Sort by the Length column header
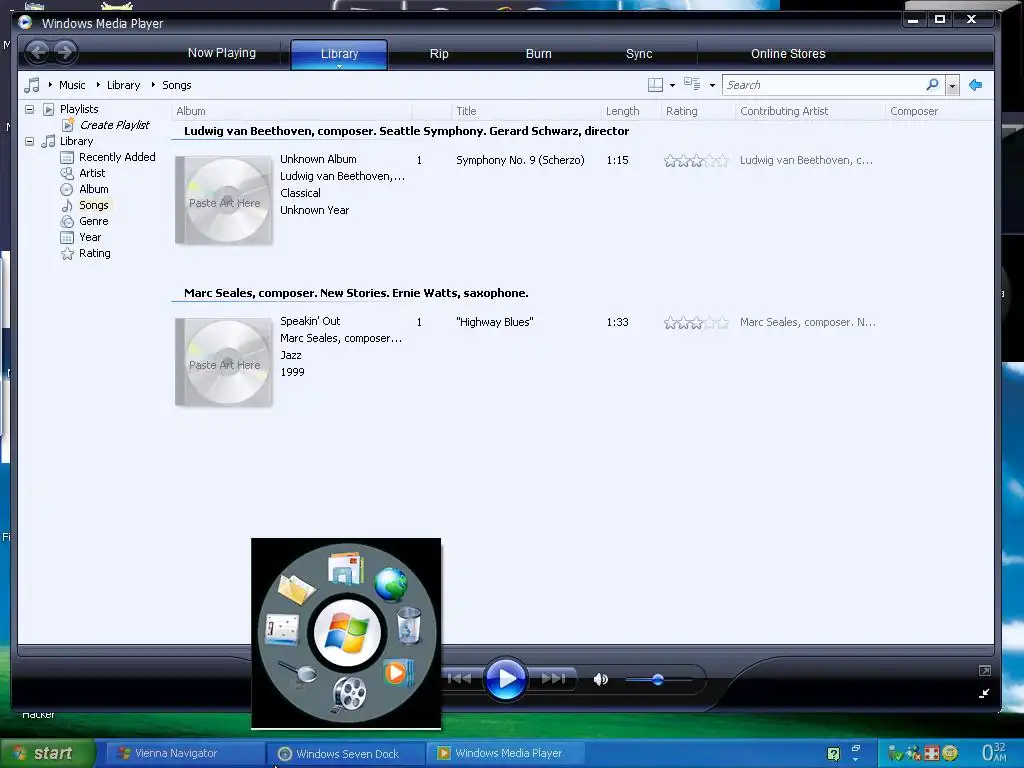 click(x=631, y=111)
